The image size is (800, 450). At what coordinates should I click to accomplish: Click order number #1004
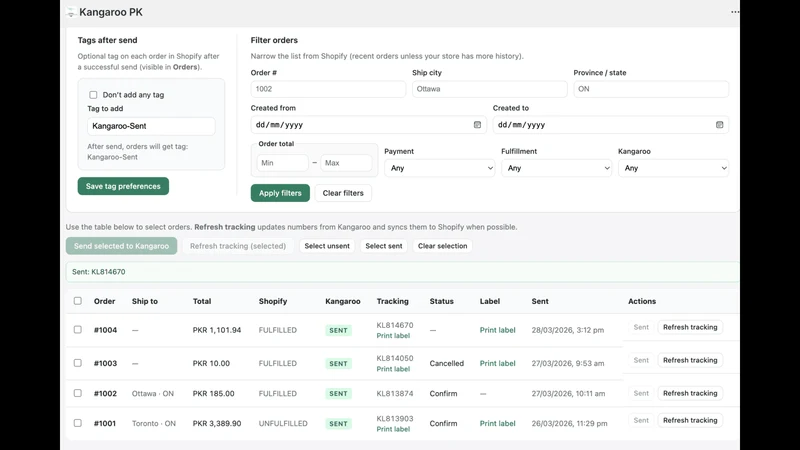(x=105, y=330)
